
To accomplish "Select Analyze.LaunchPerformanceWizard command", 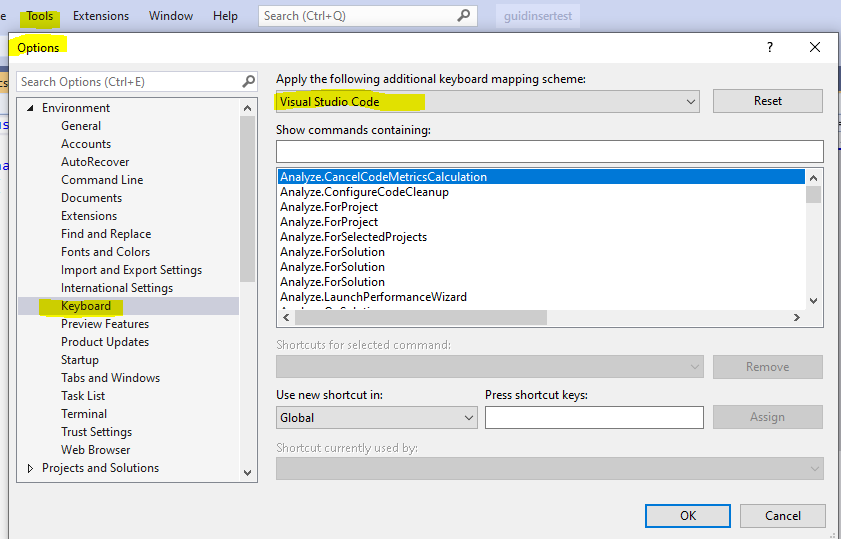I will point(541,297).
